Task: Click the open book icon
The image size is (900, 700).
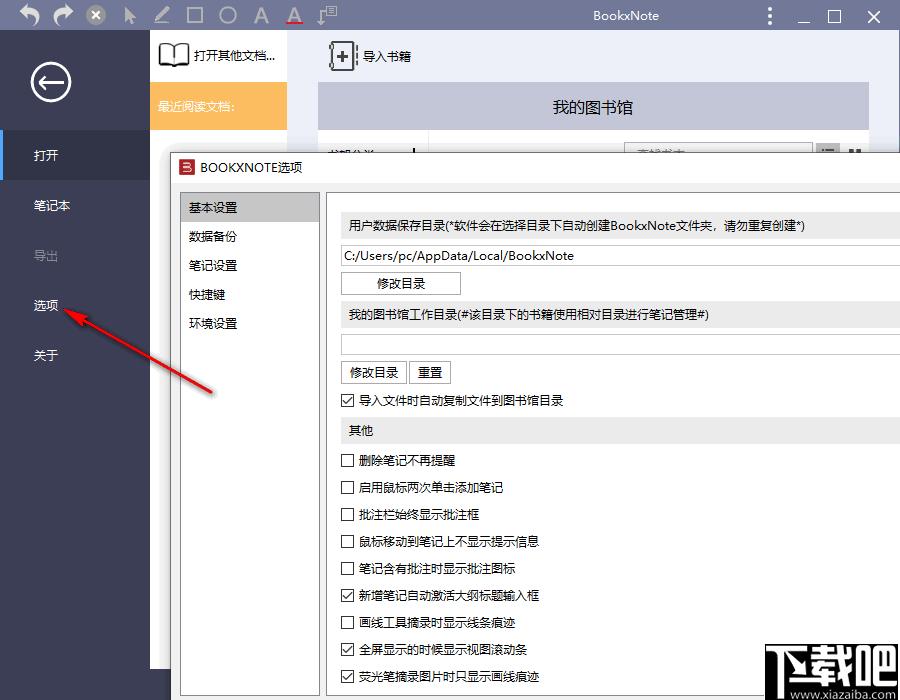Action: coord(173,55)
